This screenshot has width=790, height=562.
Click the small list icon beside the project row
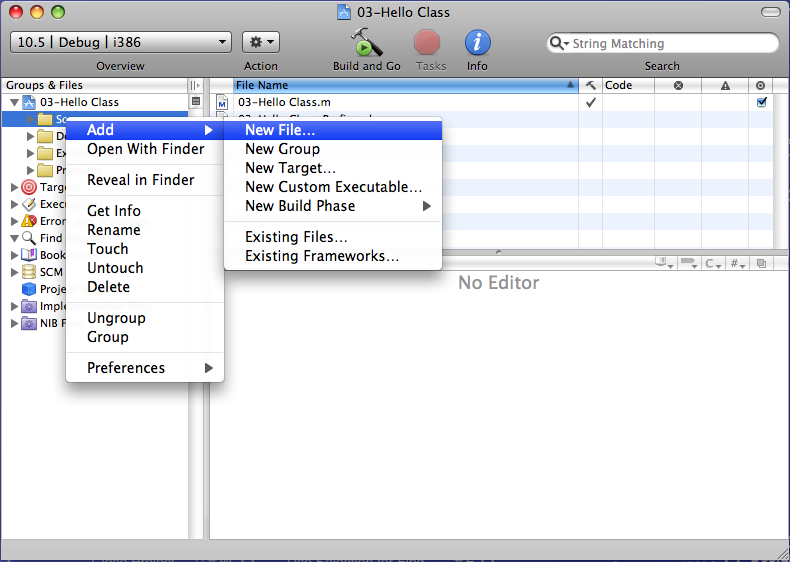coord(195,101)
